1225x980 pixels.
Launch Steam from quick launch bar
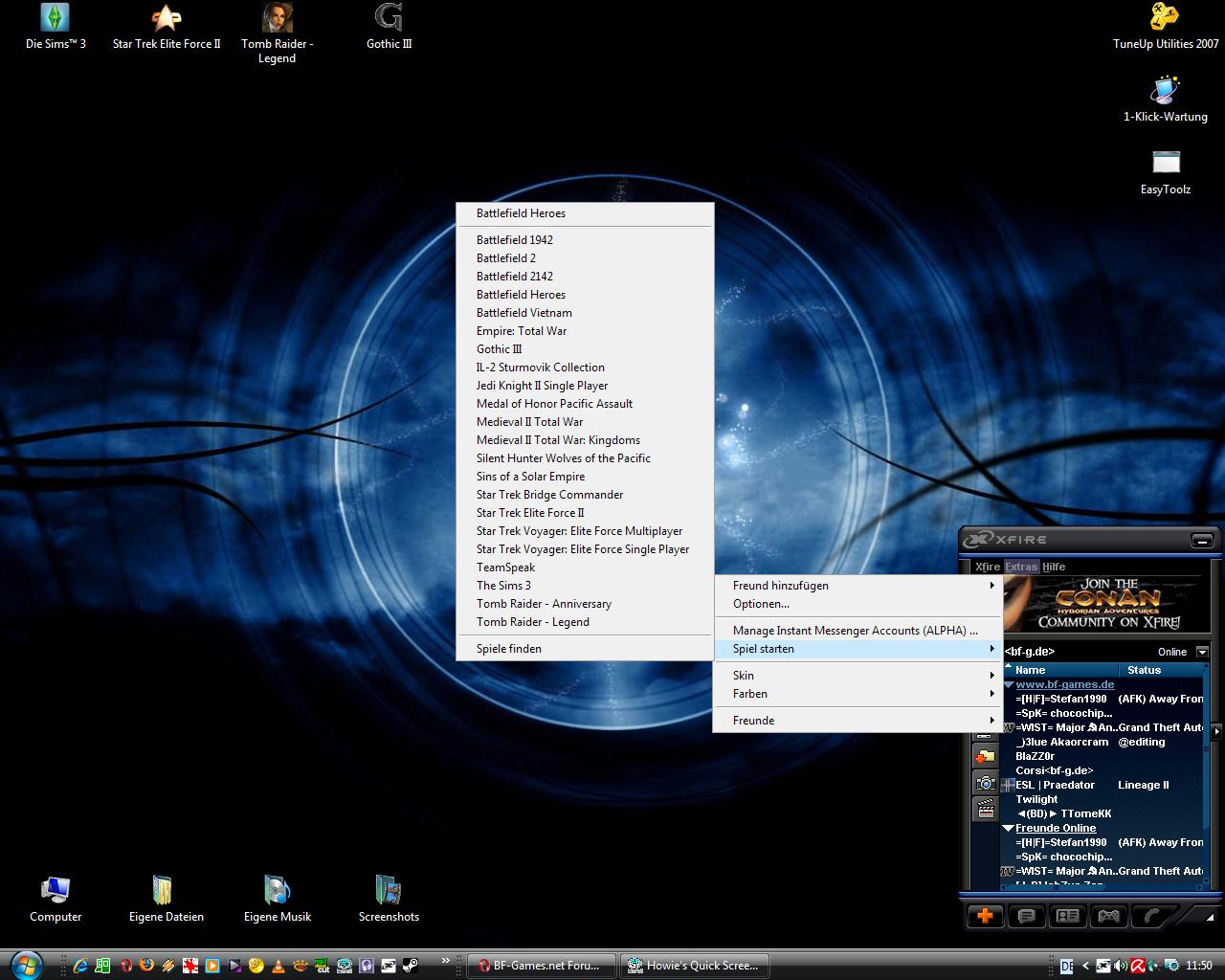410,966
